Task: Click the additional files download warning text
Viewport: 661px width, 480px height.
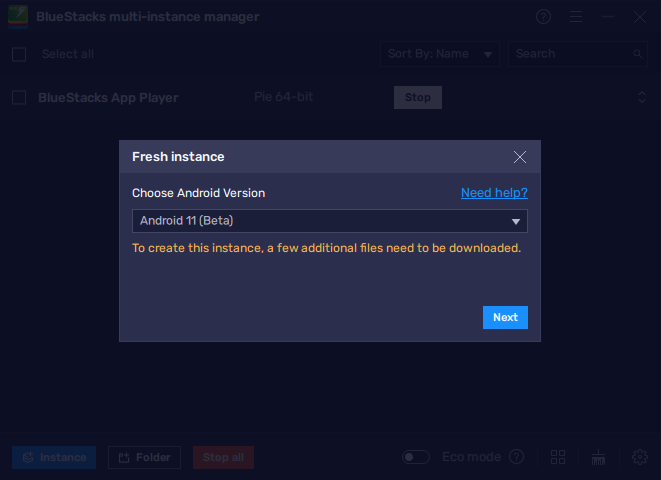Action: 326,248
